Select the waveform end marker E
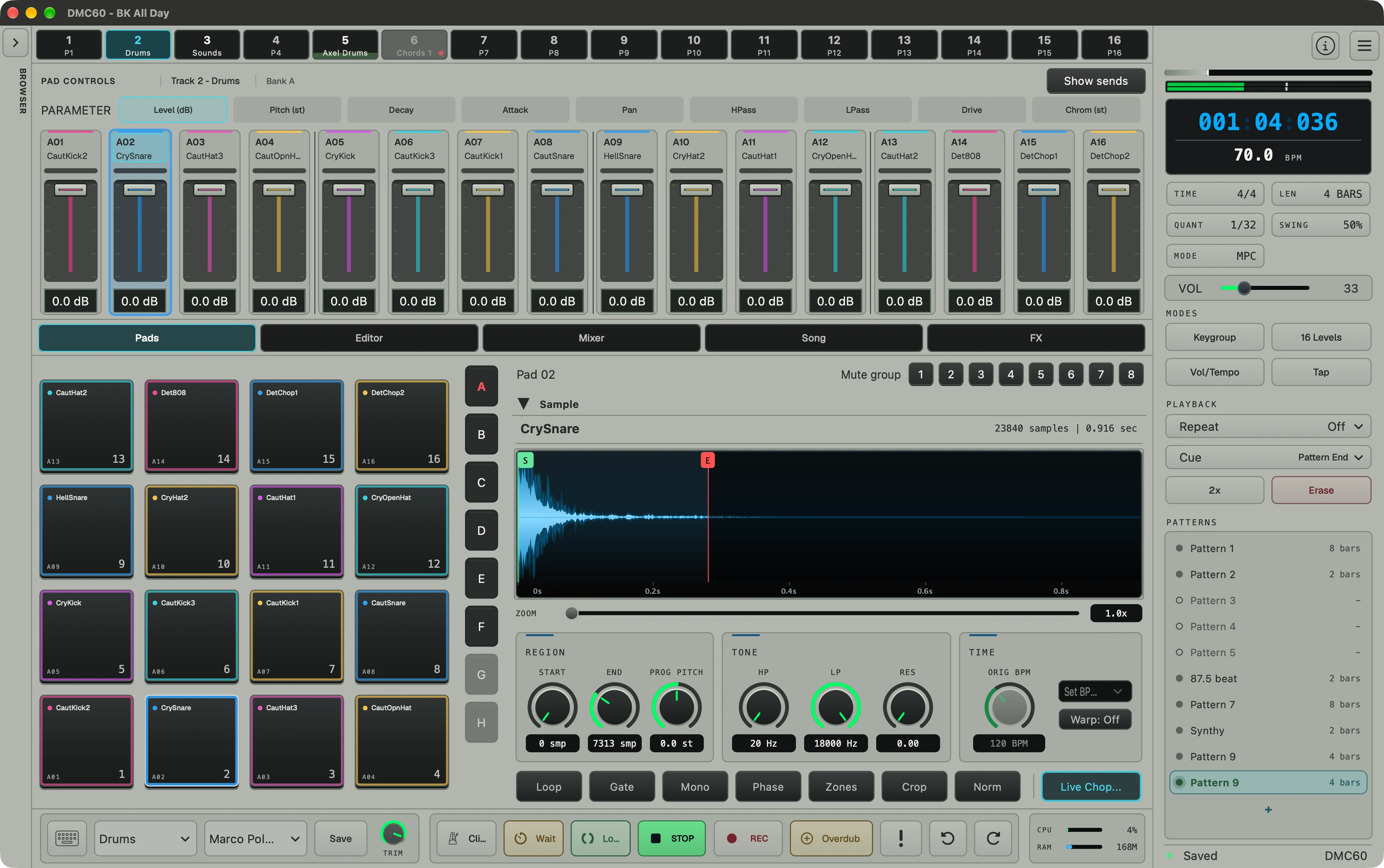This screenshot has height=868, width=1384. click(x=708, y=460)
